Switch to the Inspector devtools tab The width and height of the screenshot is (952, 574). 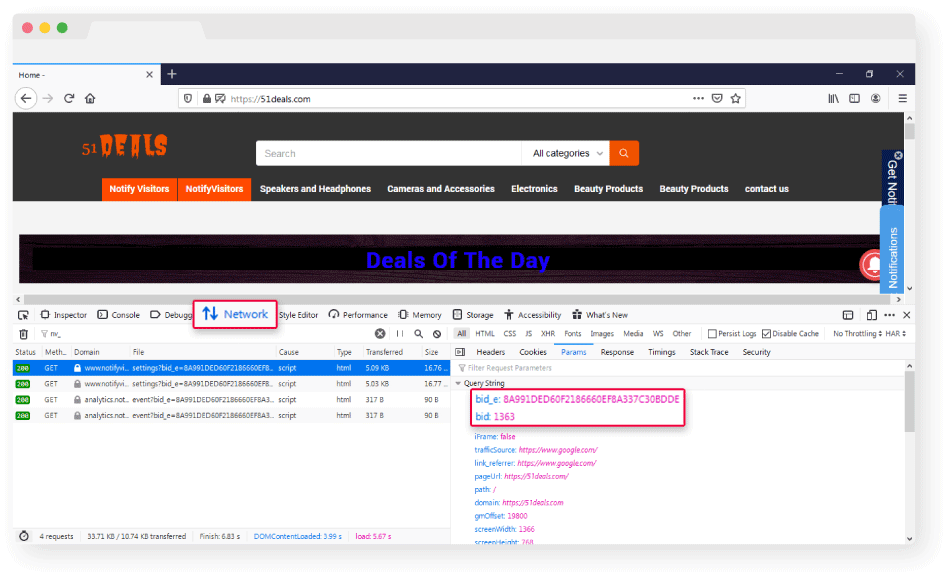click(64, 315)
